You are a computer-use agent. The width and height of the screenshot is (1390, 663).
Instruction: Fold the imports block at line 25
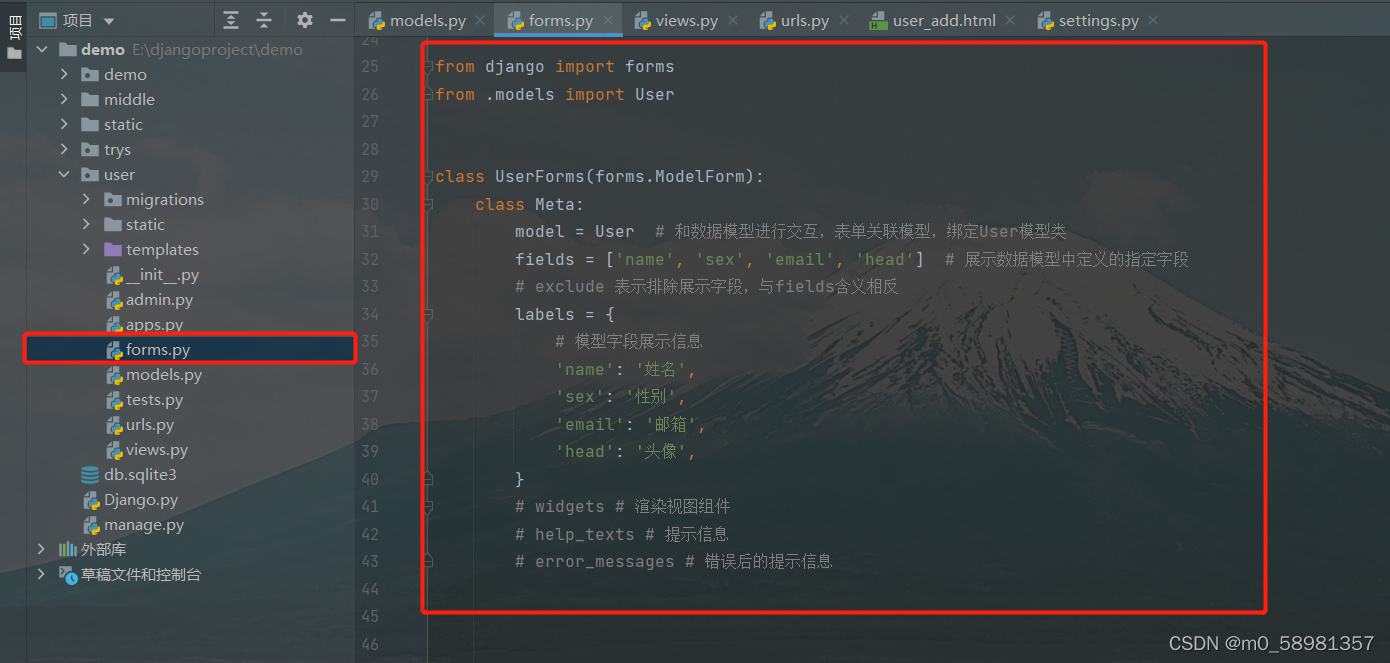(428, 67)
